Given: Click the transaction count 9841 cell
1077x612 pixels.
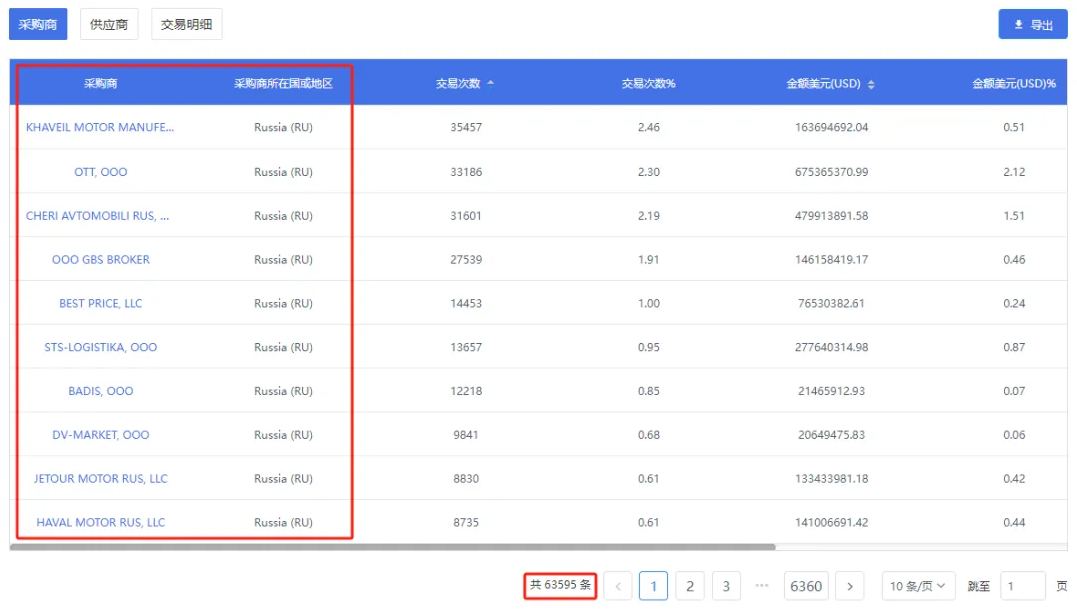Looking at the screenshot, I should (466, 435).
